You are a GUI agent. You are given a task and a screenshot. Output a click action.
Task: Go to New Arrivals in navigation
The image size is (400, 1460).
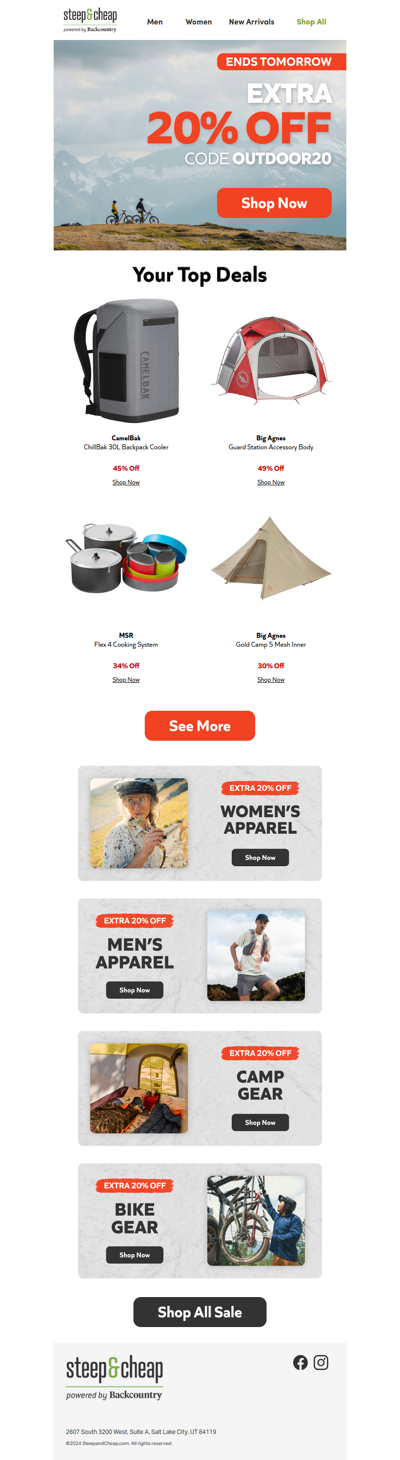251,21
